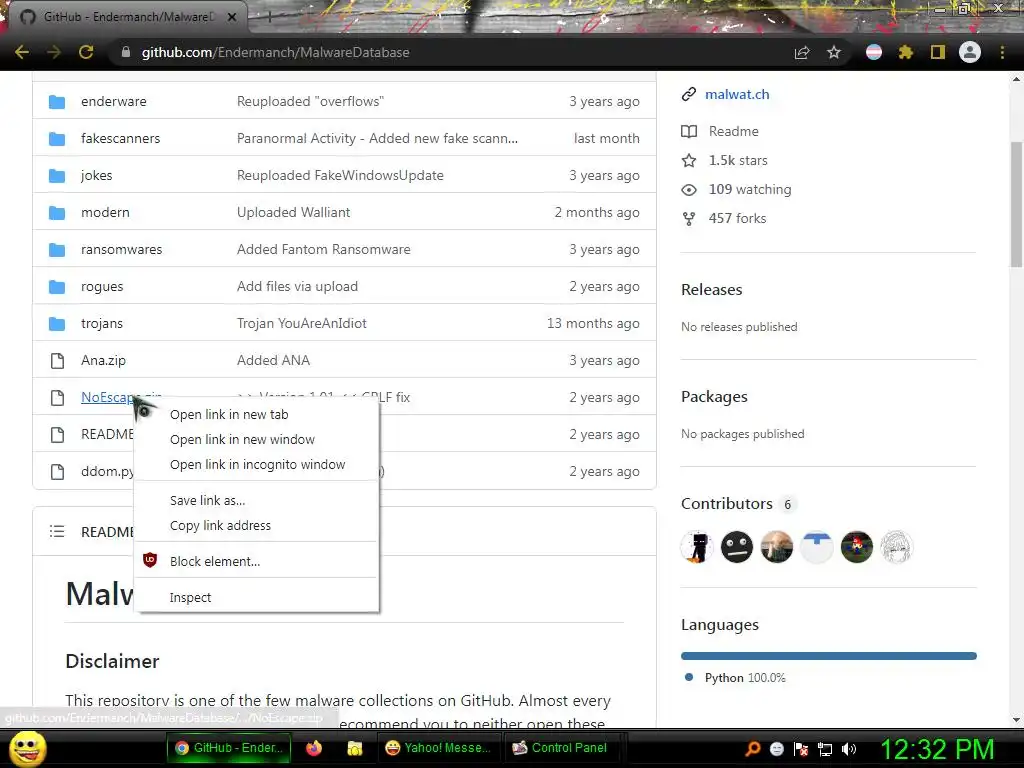Open the Chrome profile avatar
The height and width of the screenshot is (768, 1024).
(x=970, y=52)
